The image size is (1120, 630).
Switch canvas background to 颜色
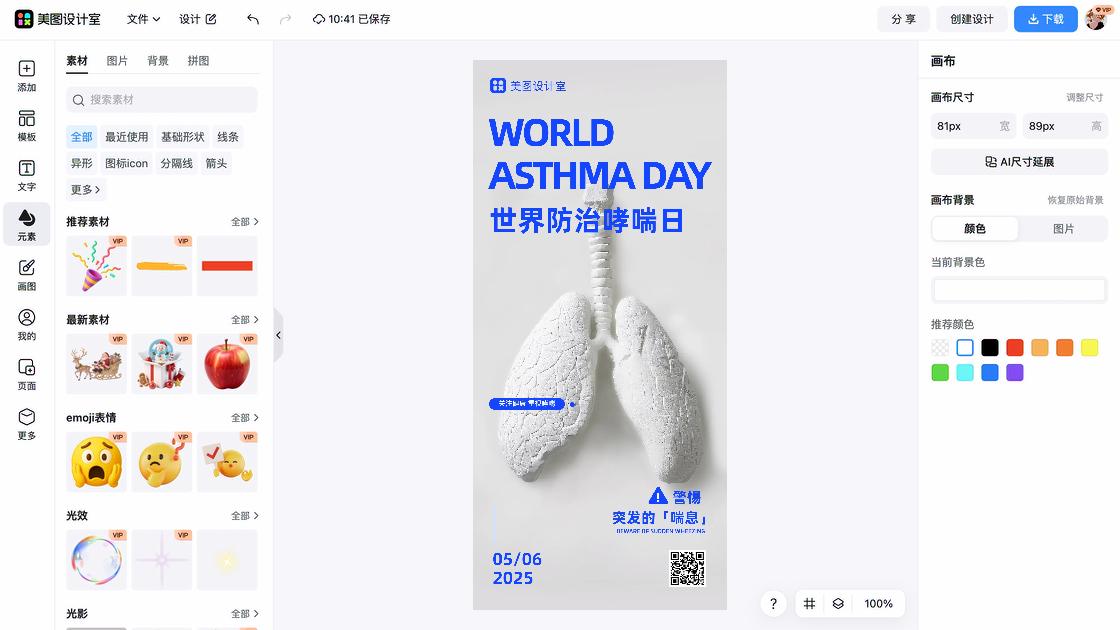coord(975,229)
